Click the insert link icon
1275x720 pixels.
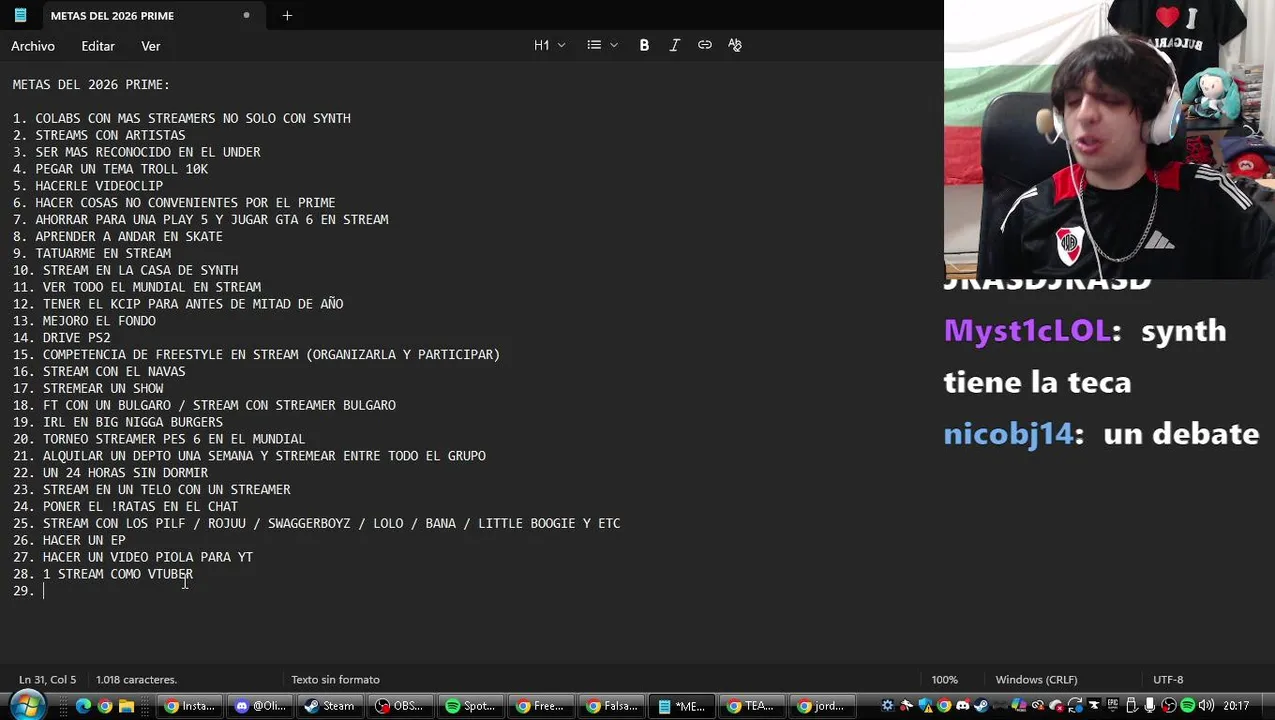tap(705, 45)
